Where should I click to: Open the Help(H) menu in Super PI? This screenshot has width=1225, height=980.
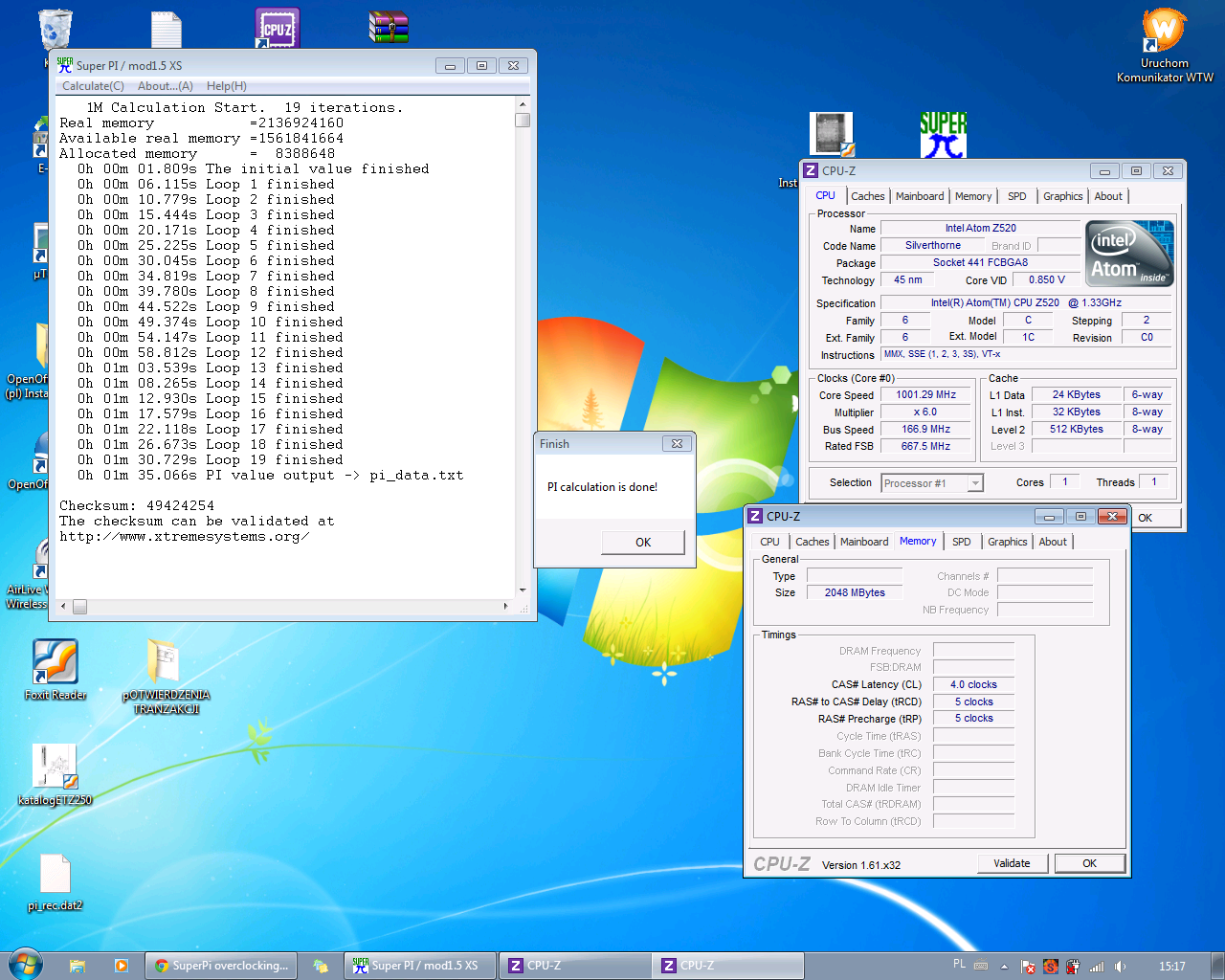pyautogui.click(x=226, y=86)
